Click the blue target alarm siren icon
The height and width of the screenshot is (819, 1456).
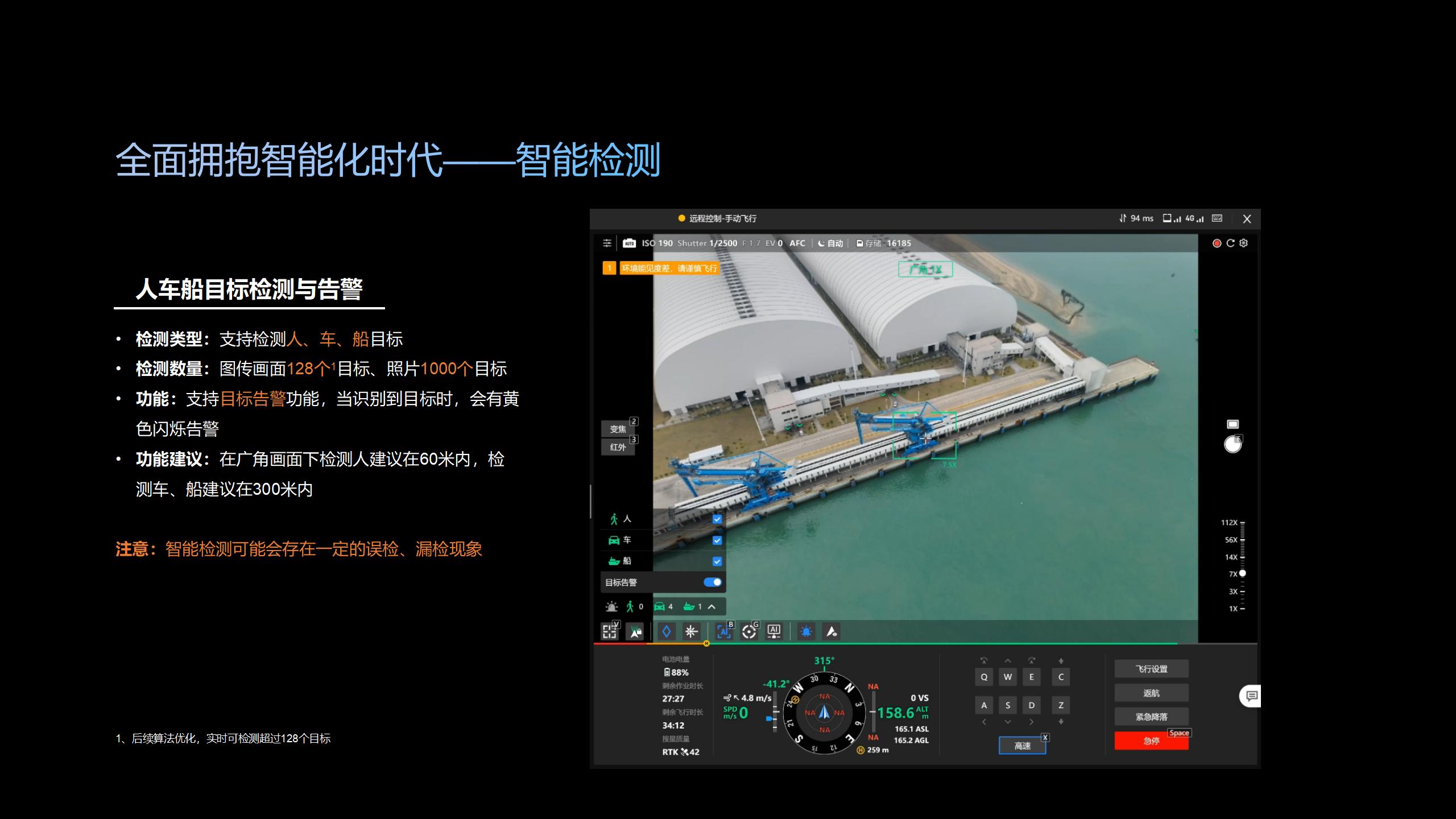pyautogui.click(x=806, y=631)
